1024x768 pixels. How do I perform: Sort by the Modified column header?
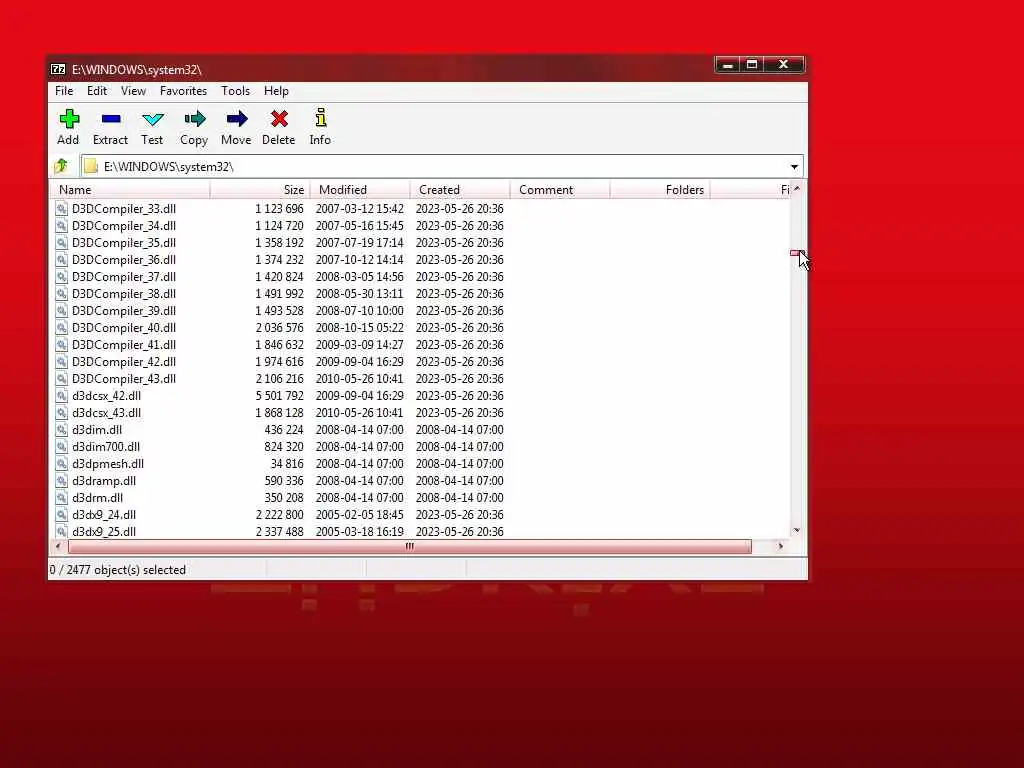[360, 190]
